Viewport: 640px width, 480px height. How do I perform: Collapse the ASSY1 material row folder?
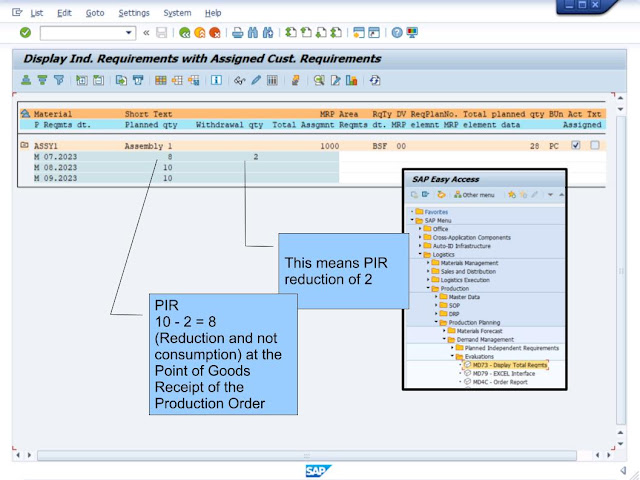tap(24, 145)
